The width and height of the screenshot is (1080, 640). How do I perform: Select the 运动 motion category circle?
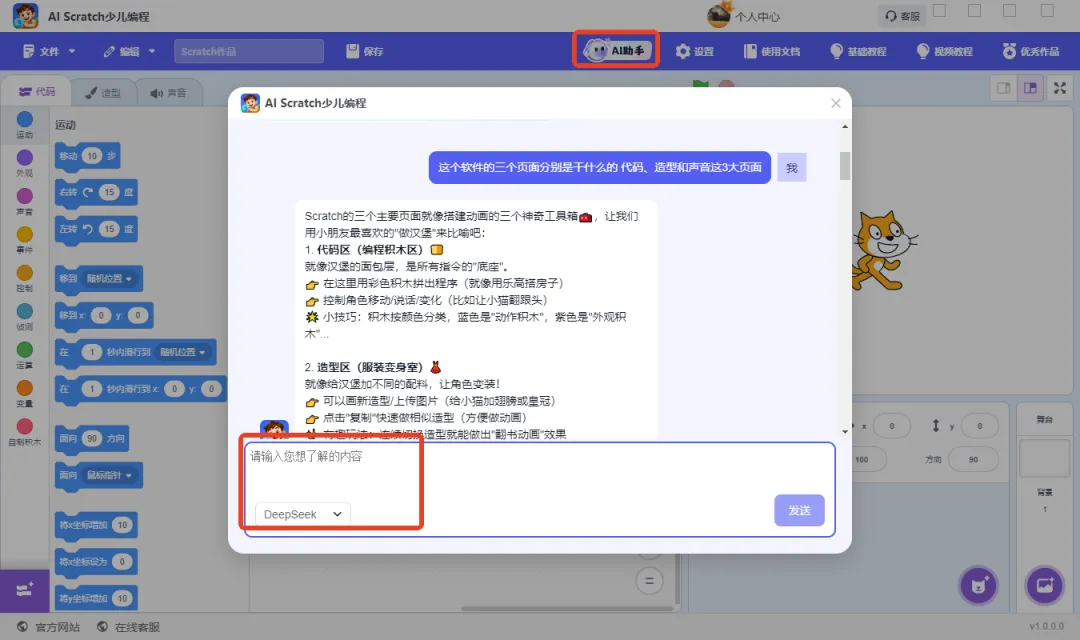(x=25, y=119)
